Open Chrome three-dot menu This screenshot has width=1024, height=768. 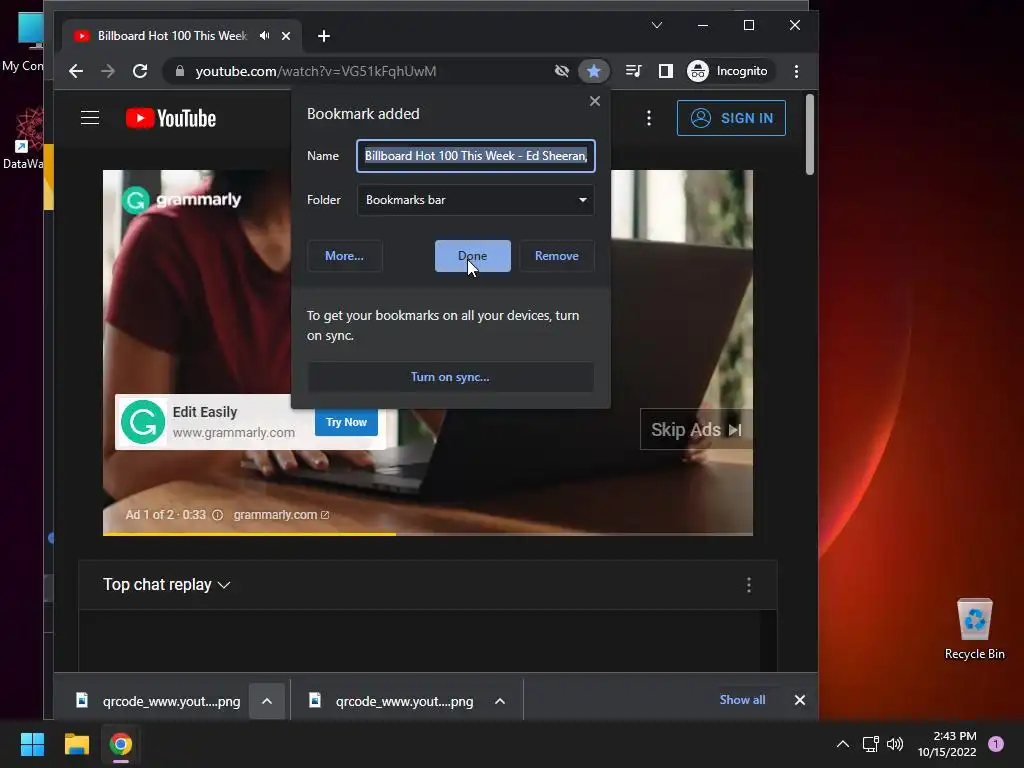point(796,71)
